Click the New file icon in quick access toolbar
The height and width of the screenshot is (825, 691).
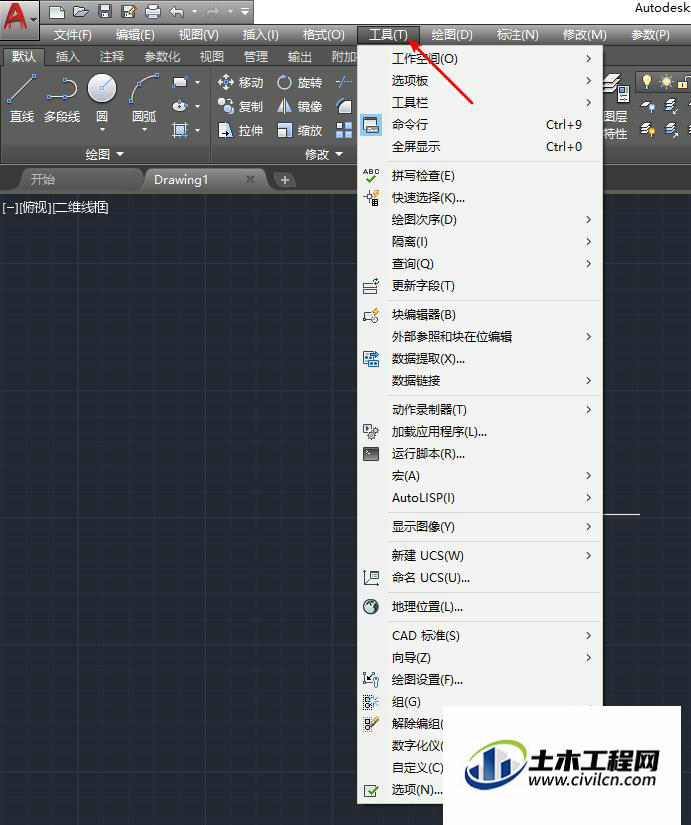click(56, 11)
